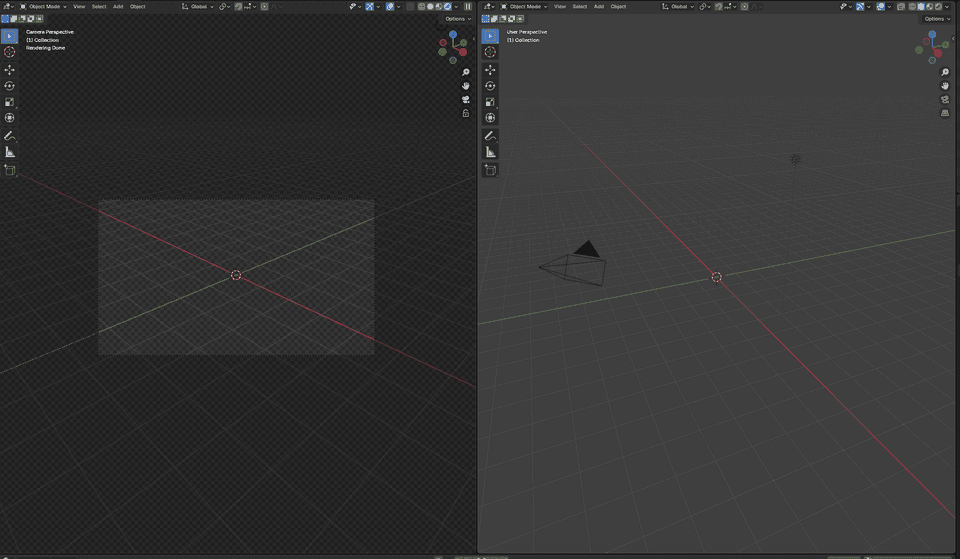Open Select menu in left viewport
Screen dimensions: 960x559
[x=99, y=7]
